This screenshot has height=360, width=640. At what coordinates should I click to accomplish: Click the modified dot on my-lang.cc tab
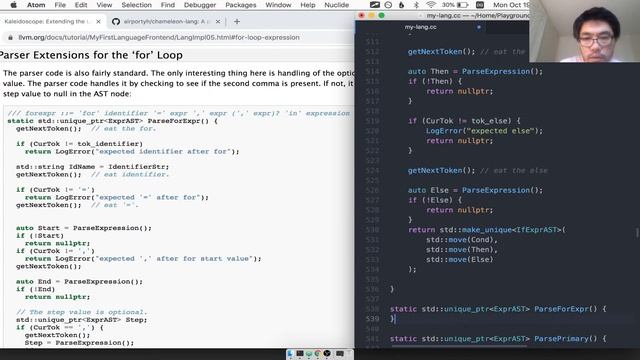tap(479, 27)
